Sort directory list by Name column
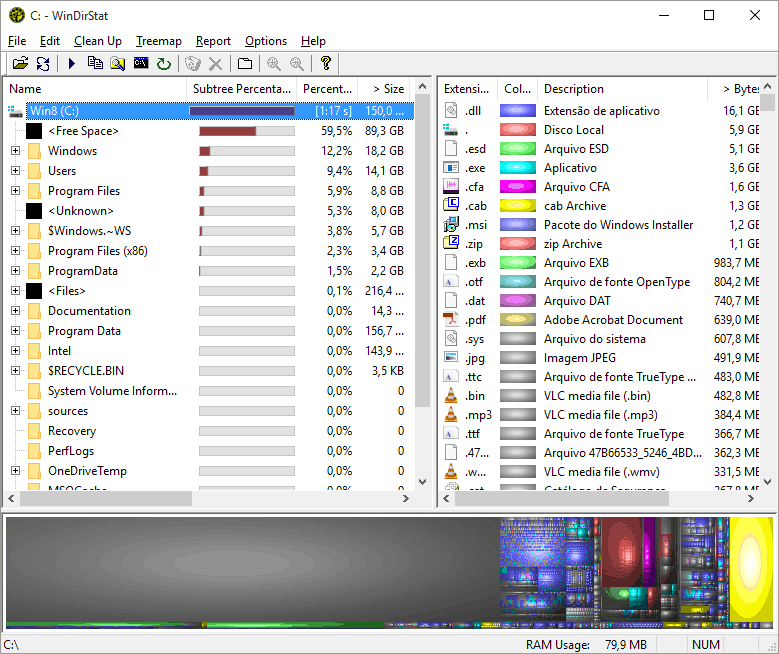The width and height of the screenshot is (779, 654). [x=95, y=89]
